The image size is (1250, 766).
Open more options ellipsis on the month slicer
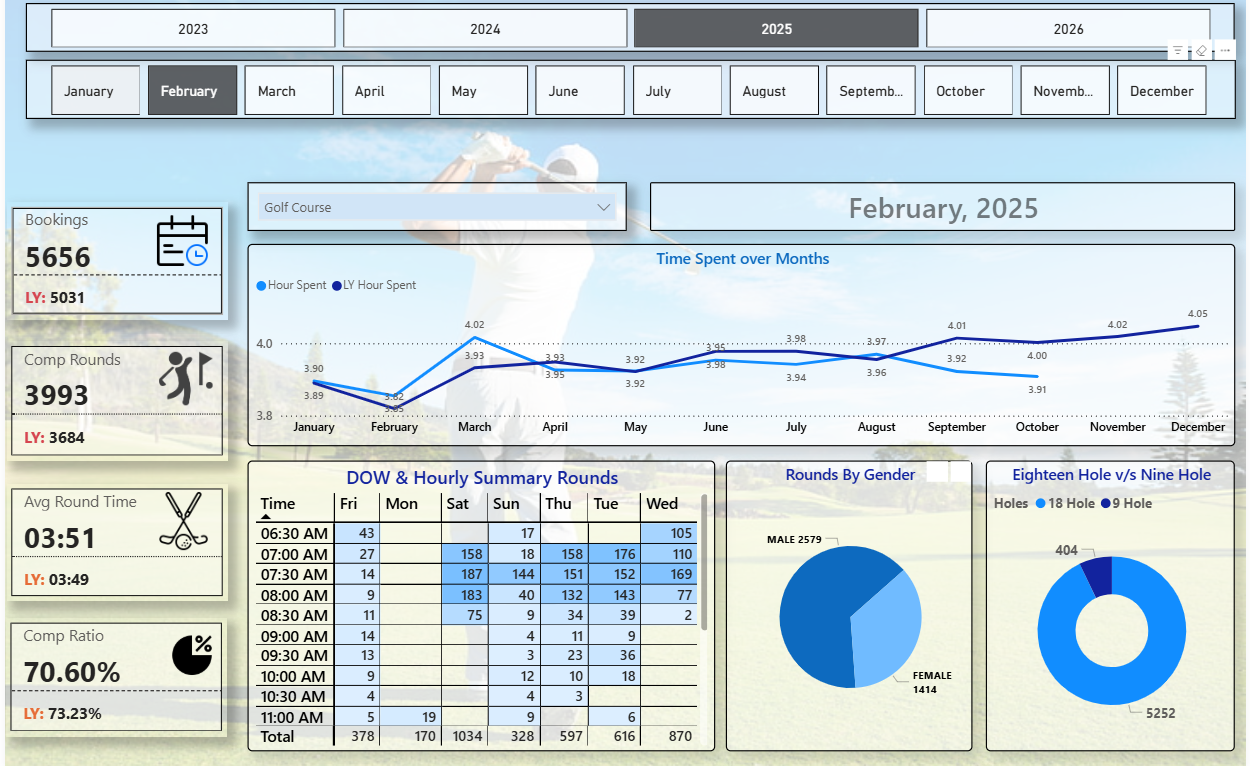pos(1225,50)
